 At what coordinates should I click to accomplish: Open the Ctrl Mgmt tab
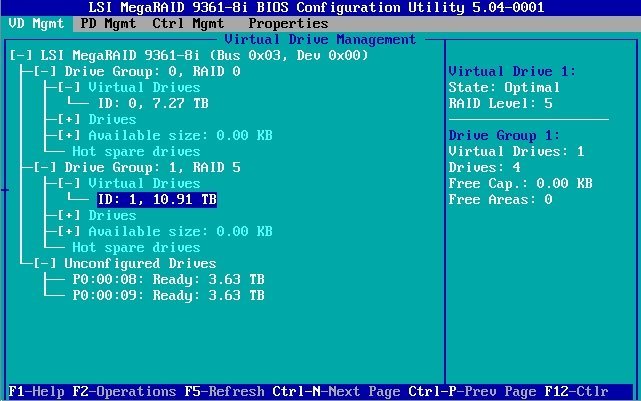188,24
